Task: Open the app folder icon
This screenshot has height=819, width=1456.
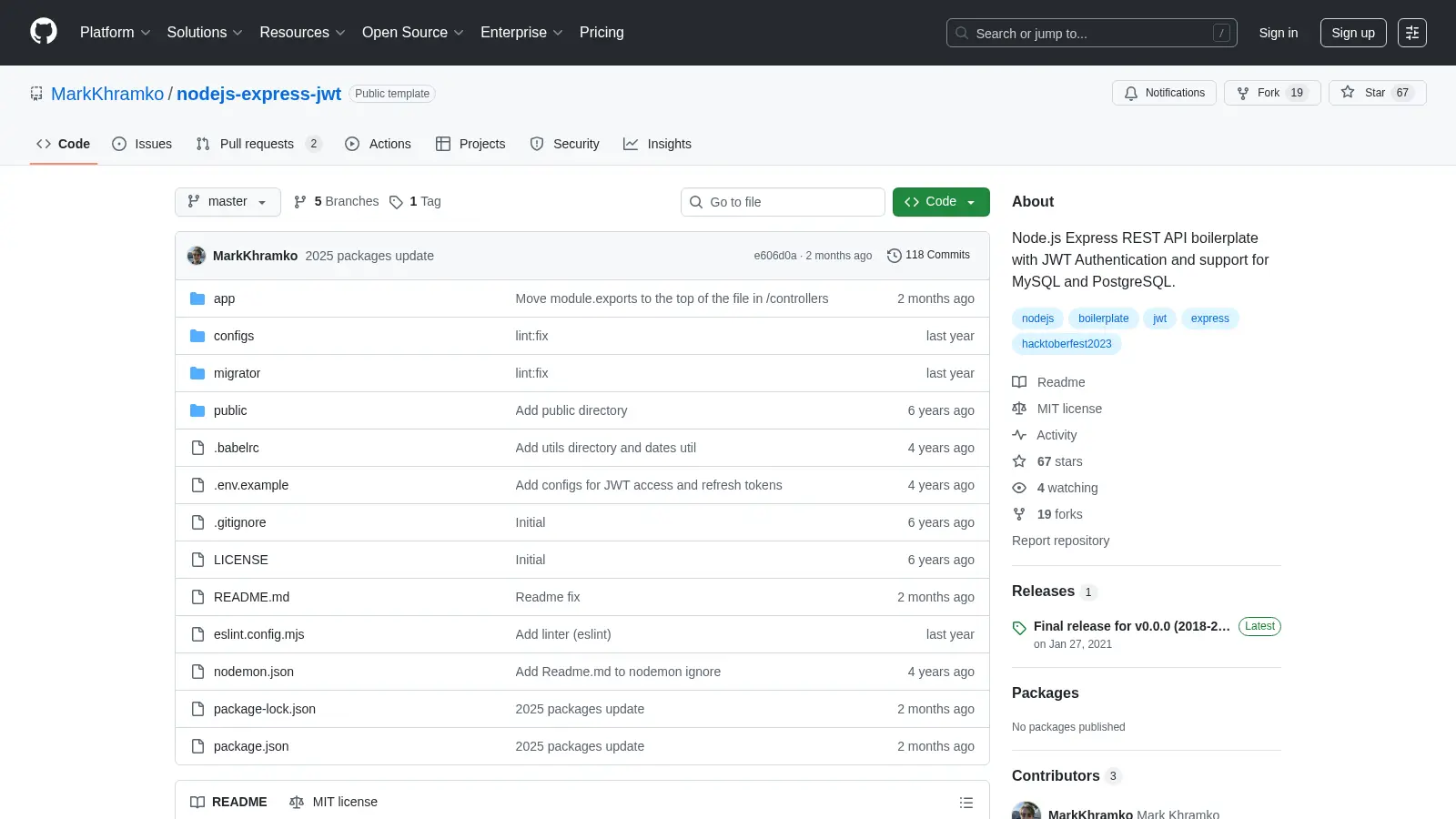Action: click(x=197, y=298)
